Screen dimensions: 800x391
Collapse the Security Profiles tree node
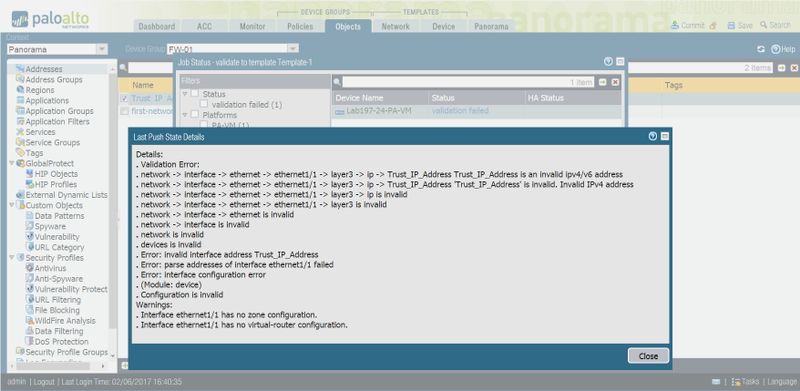pos(12,258)
